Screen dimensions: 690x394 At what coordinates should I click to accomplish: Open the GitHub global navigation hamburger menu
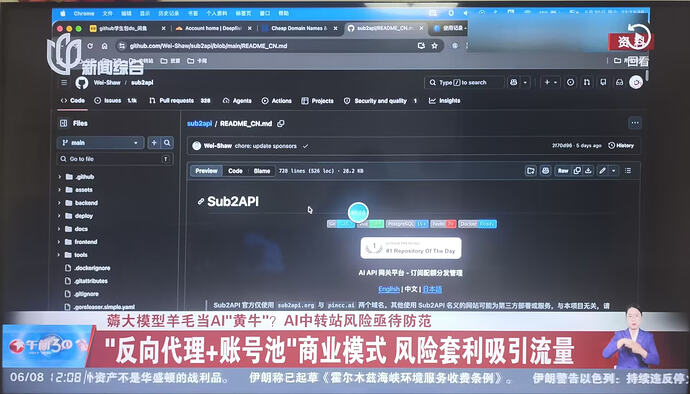pyautogui.click(x=64, y=83)
